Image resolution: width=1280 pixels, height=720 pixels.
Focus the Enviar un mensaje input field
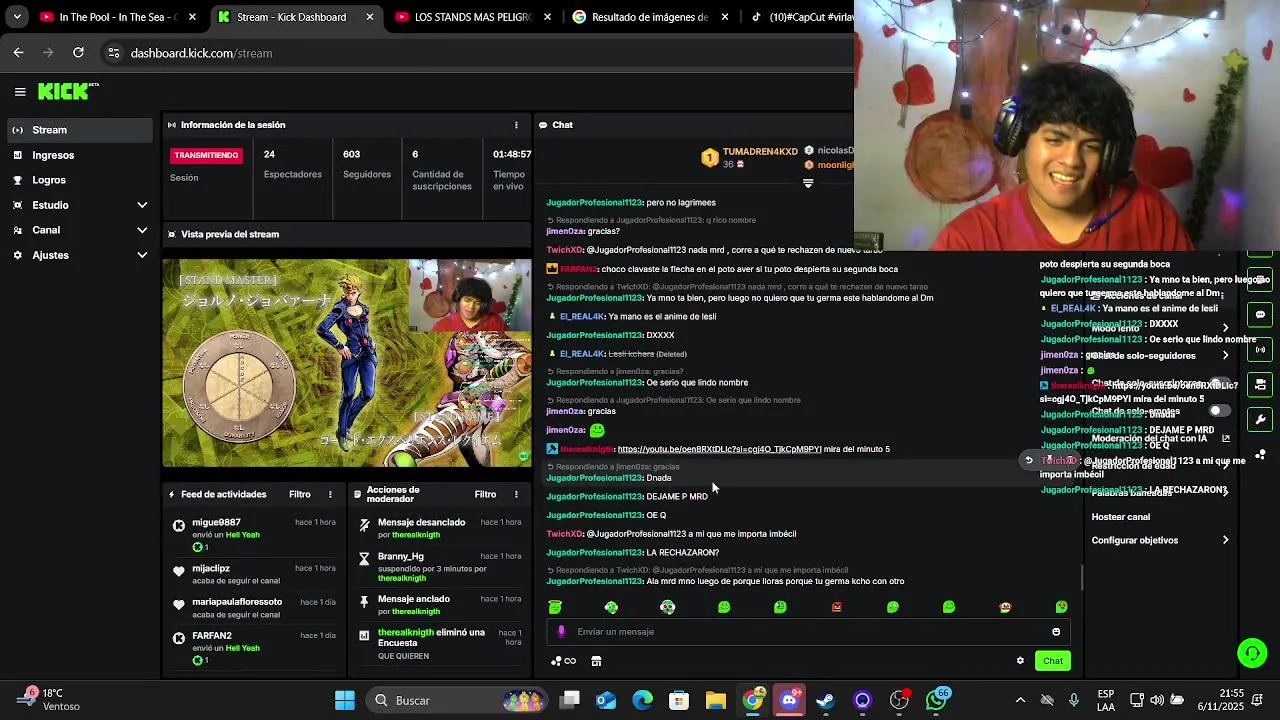(x=808, y=632)
